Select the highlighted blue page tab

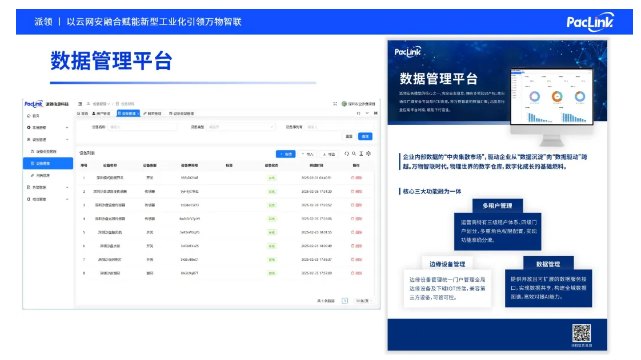pos(128,113)
